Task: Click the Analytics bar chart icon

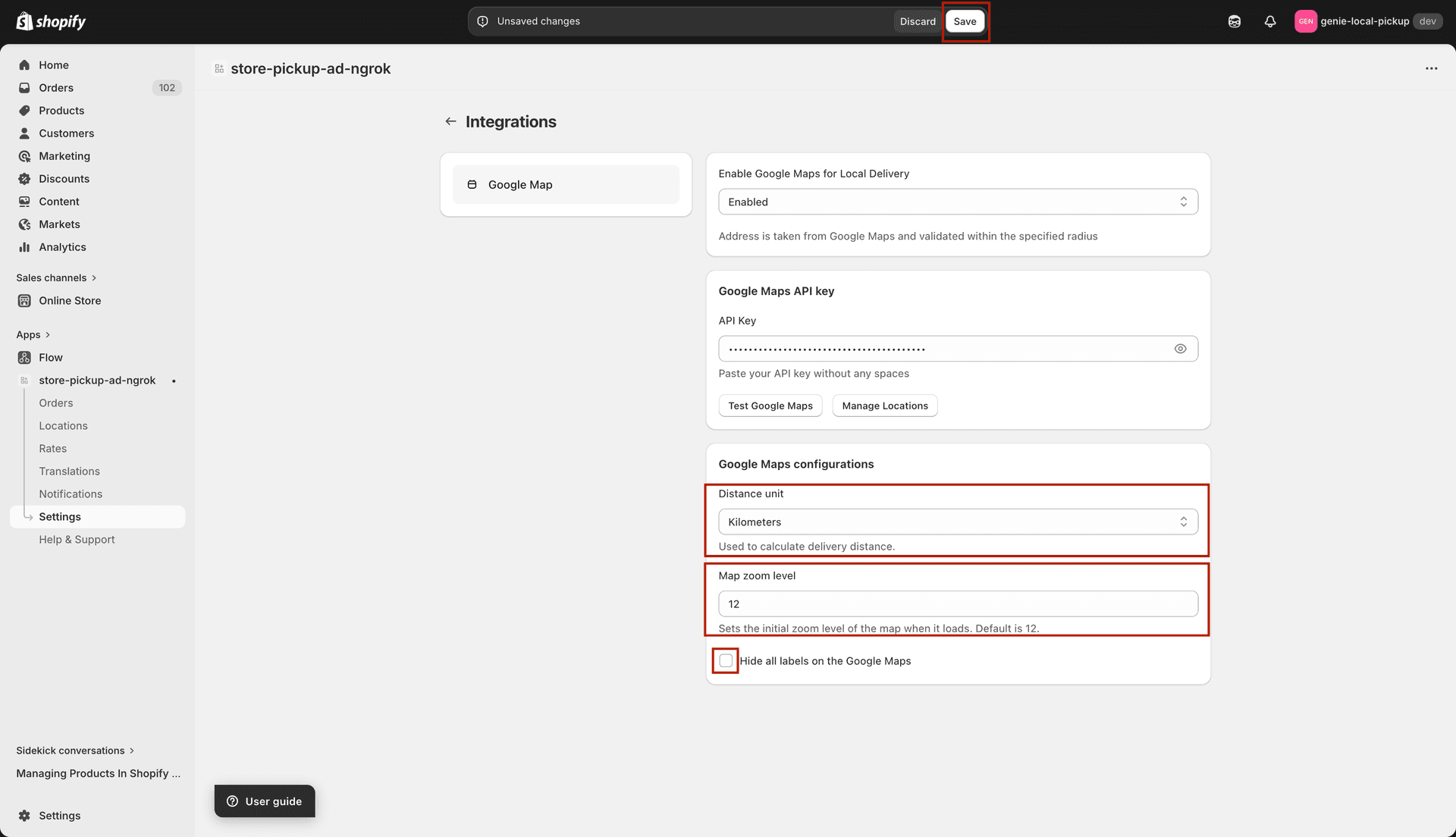Action: [24, 247]
